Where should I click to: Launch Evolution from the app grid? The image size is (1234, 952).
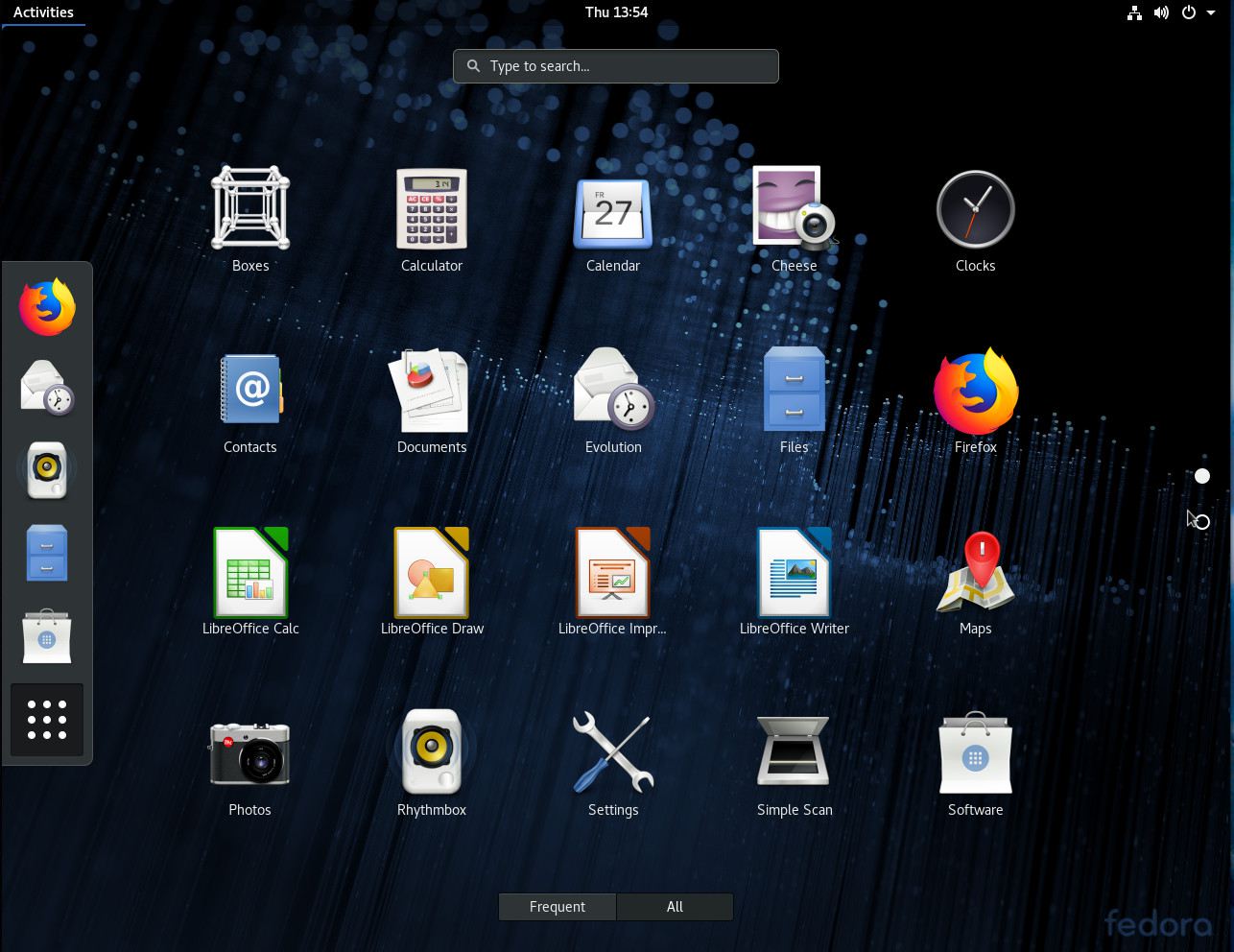(x=613, y=401)
